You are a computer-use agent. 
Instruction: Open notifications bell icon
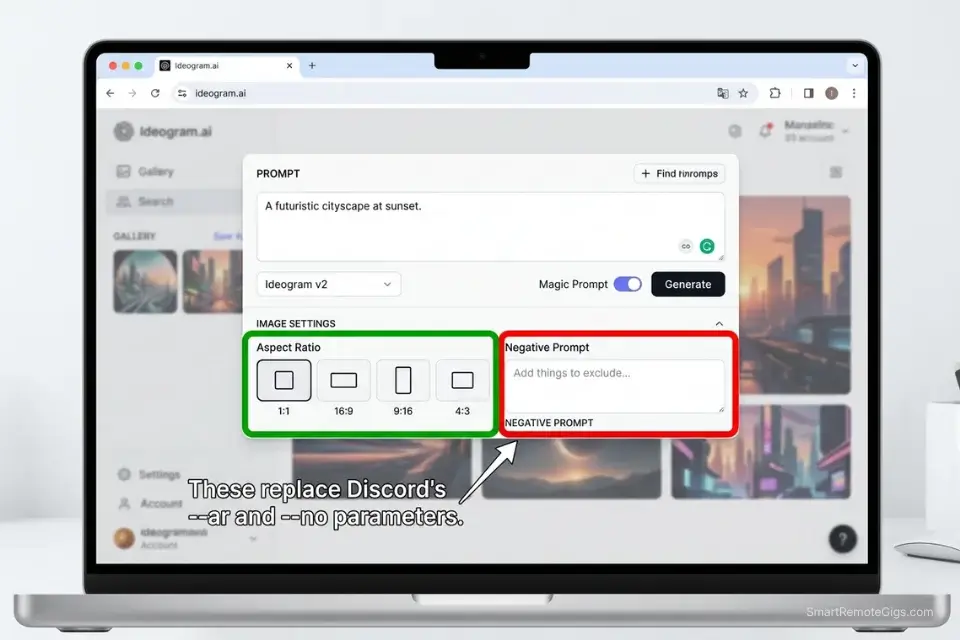[765, 130]
